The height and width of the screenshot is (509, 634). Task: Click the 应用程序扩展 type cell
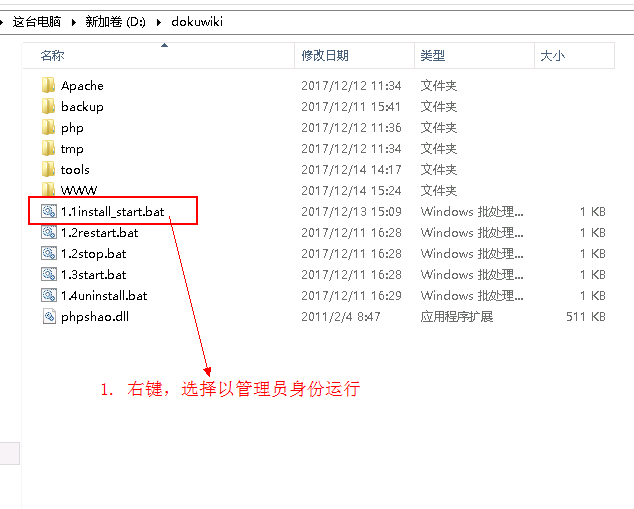click(x=457, y=317)
